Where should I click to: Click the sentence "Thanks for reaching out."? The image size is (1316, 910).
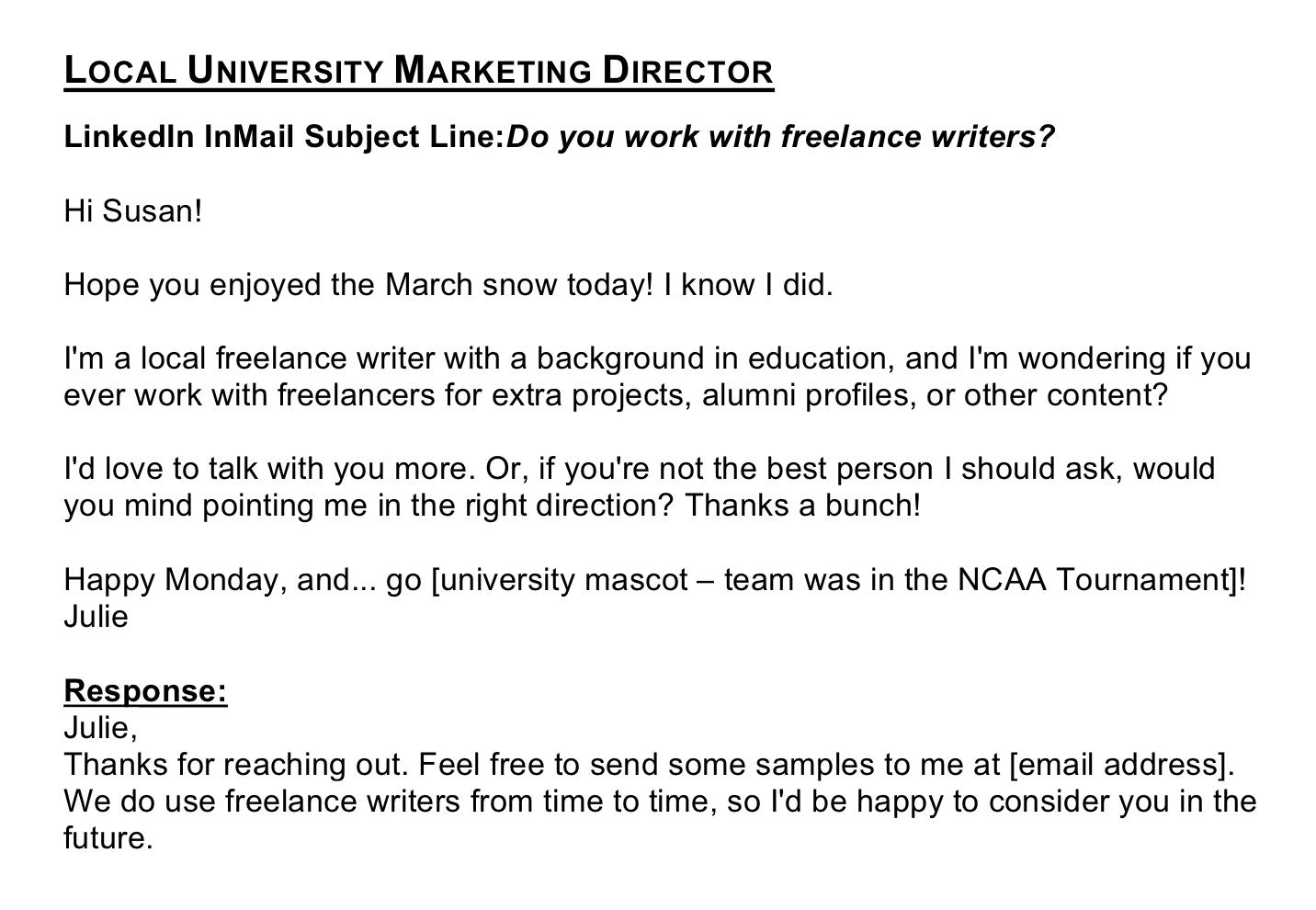[x=235, y=765]
